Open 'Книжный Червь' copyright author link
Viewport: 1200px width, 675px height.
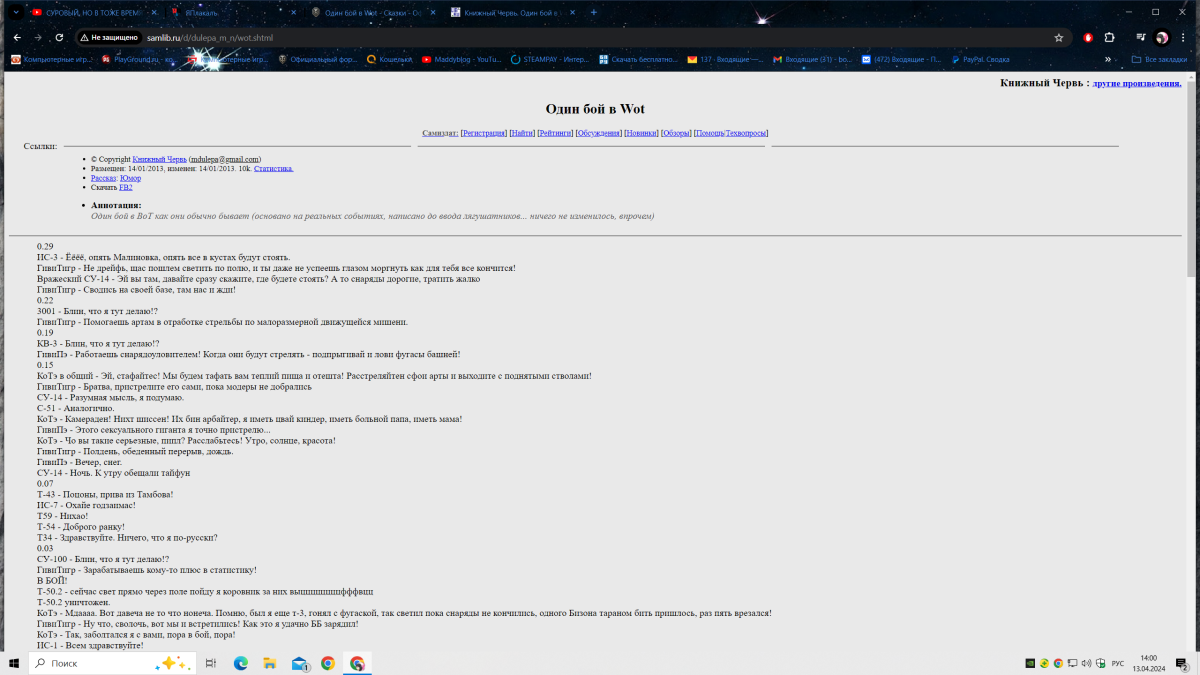159,159
